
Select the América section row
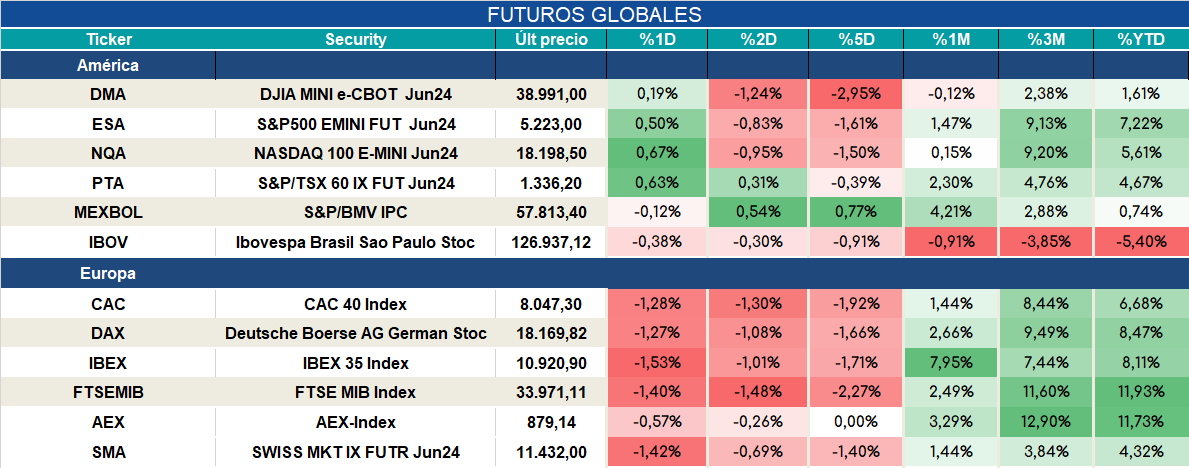[594, 66]
